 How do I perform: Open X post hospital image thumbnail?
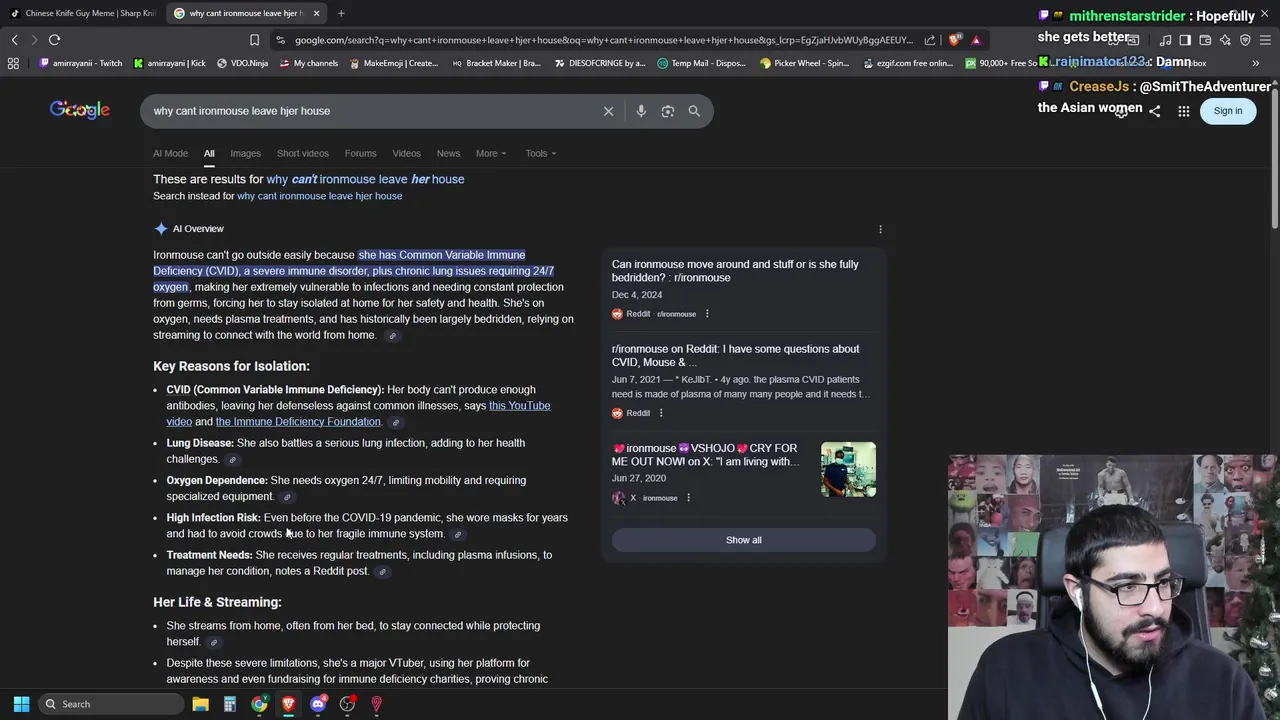848,469
